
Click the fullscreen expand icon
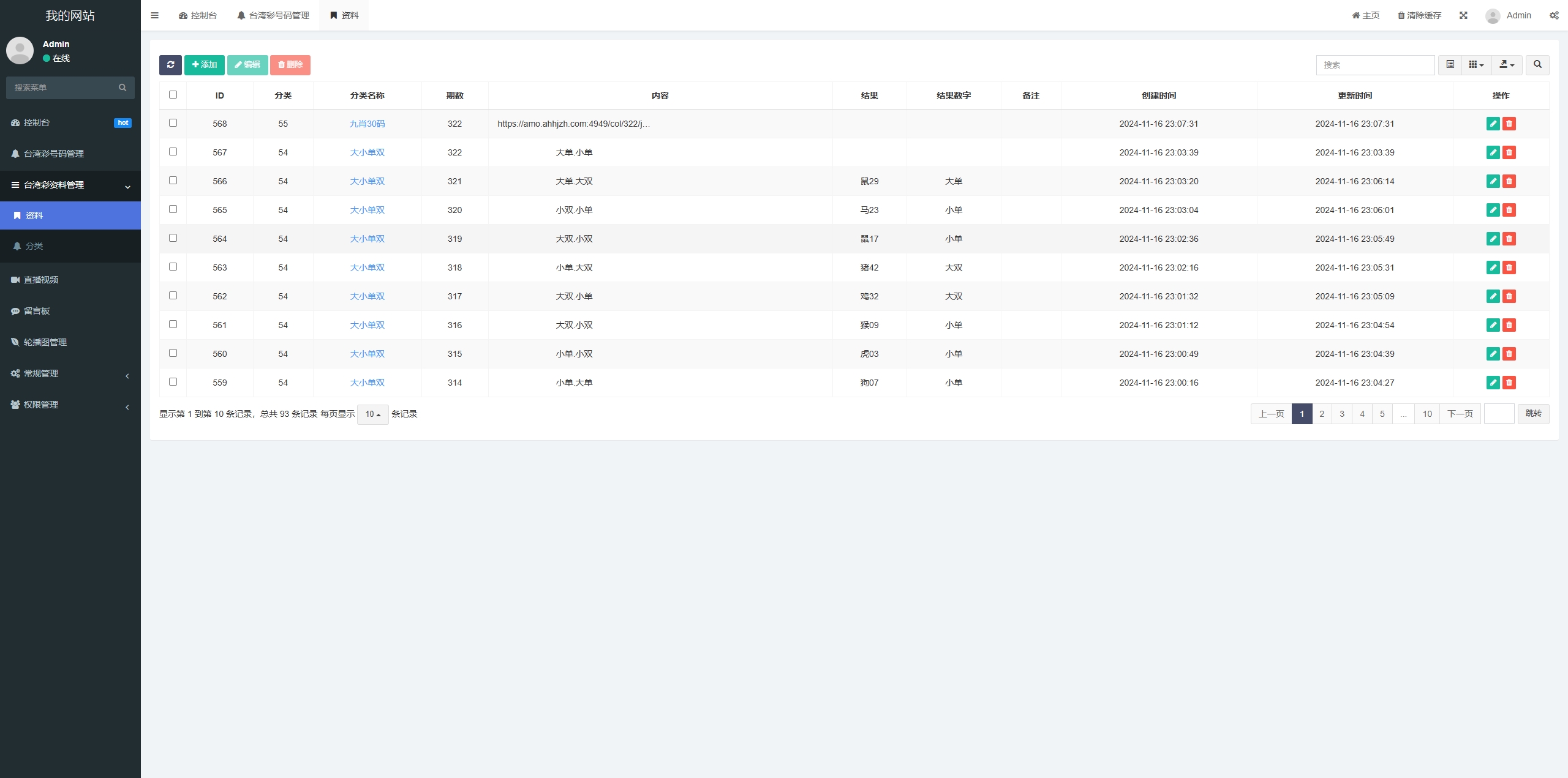click(1463, 15)
